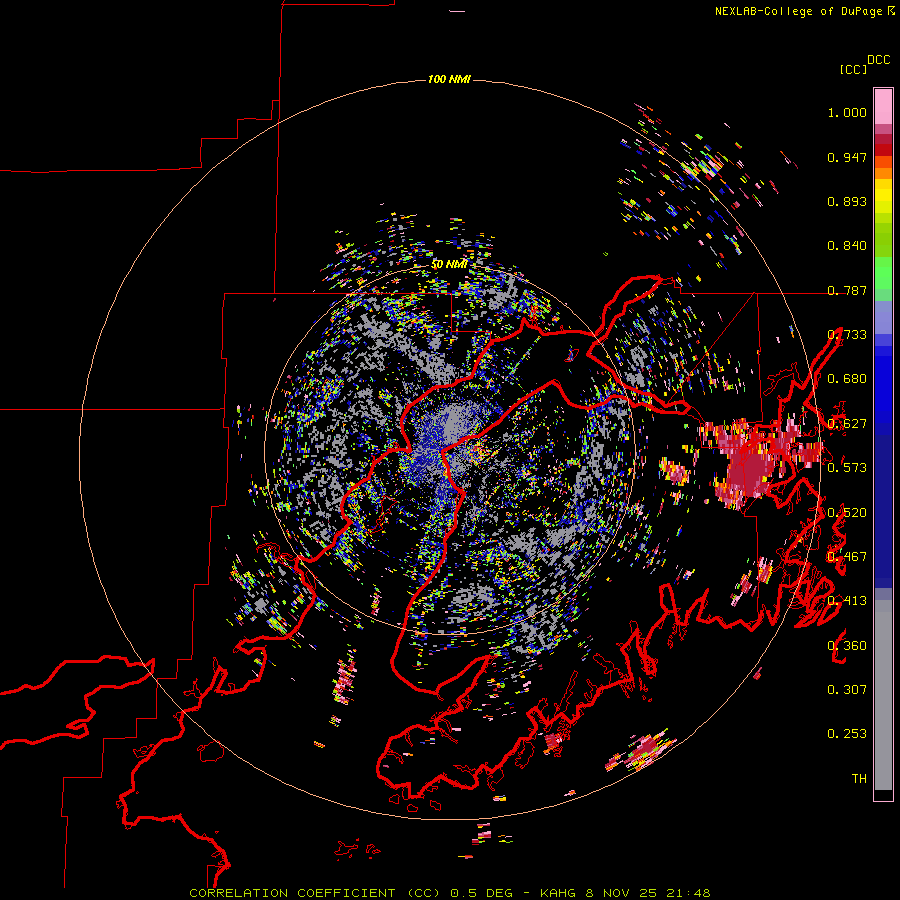Image resolution: width=900 pixels, height=900 pixels.
Task: Click the 0.893 scale value
Action: coord(847,201)
